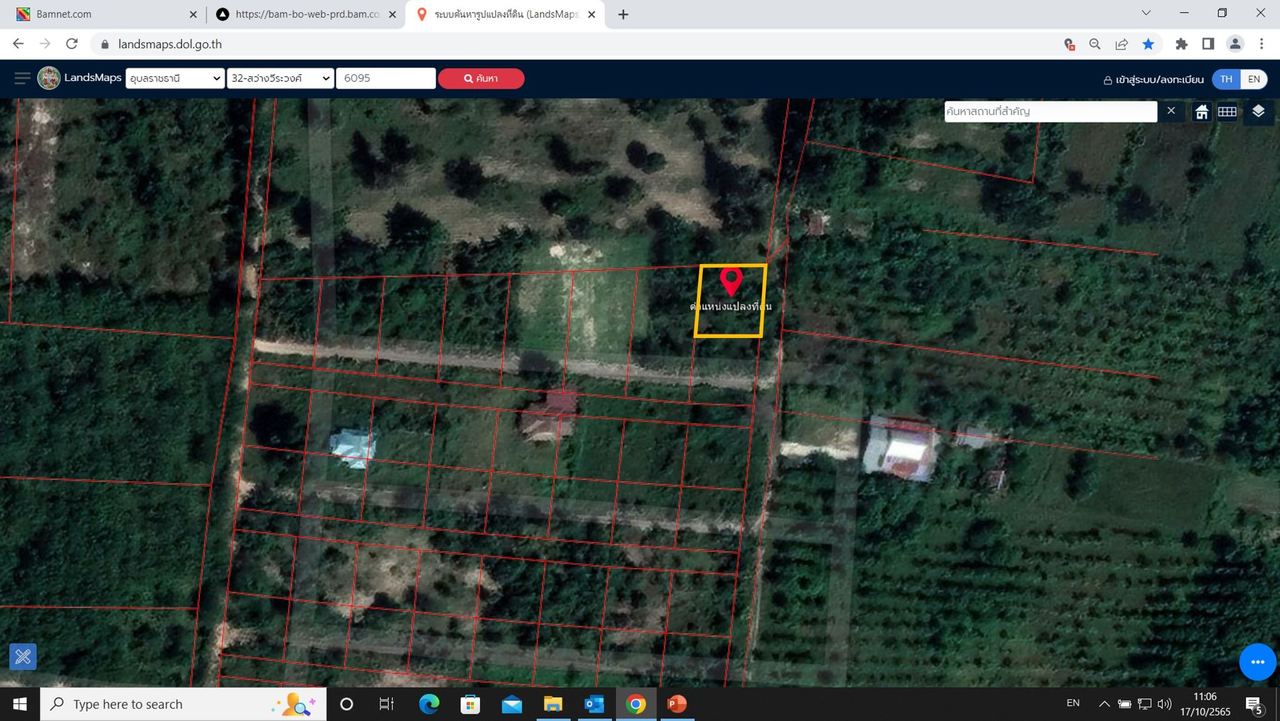This screenshot has width=1280, height=721.
Task: Expand the province dropdown อุบลราชธานี
Action: (x=175, y=78)
